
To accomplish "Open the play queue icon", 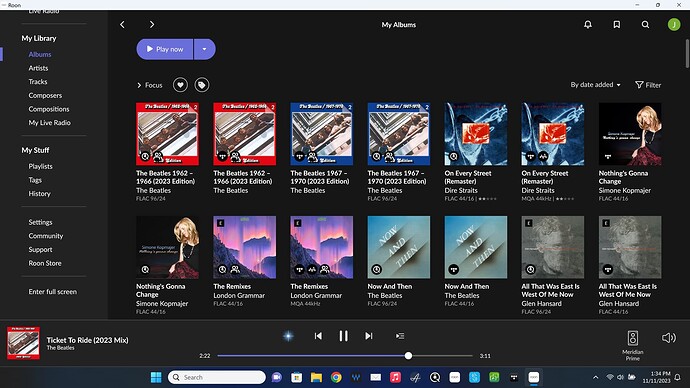I will tap(400, 336).
